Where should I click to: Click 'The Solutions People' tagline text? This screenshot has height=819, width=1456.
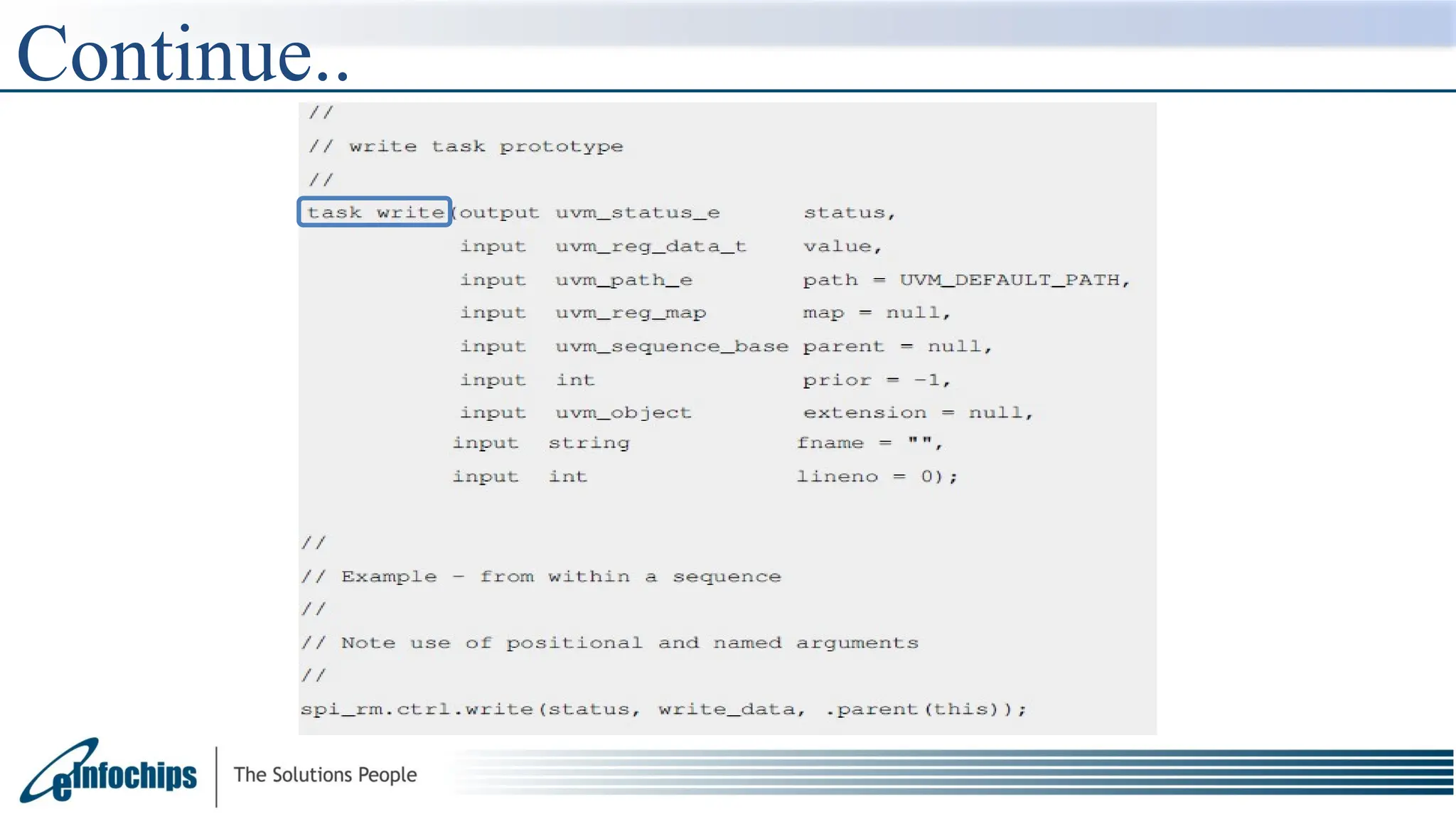click(325, 774)
